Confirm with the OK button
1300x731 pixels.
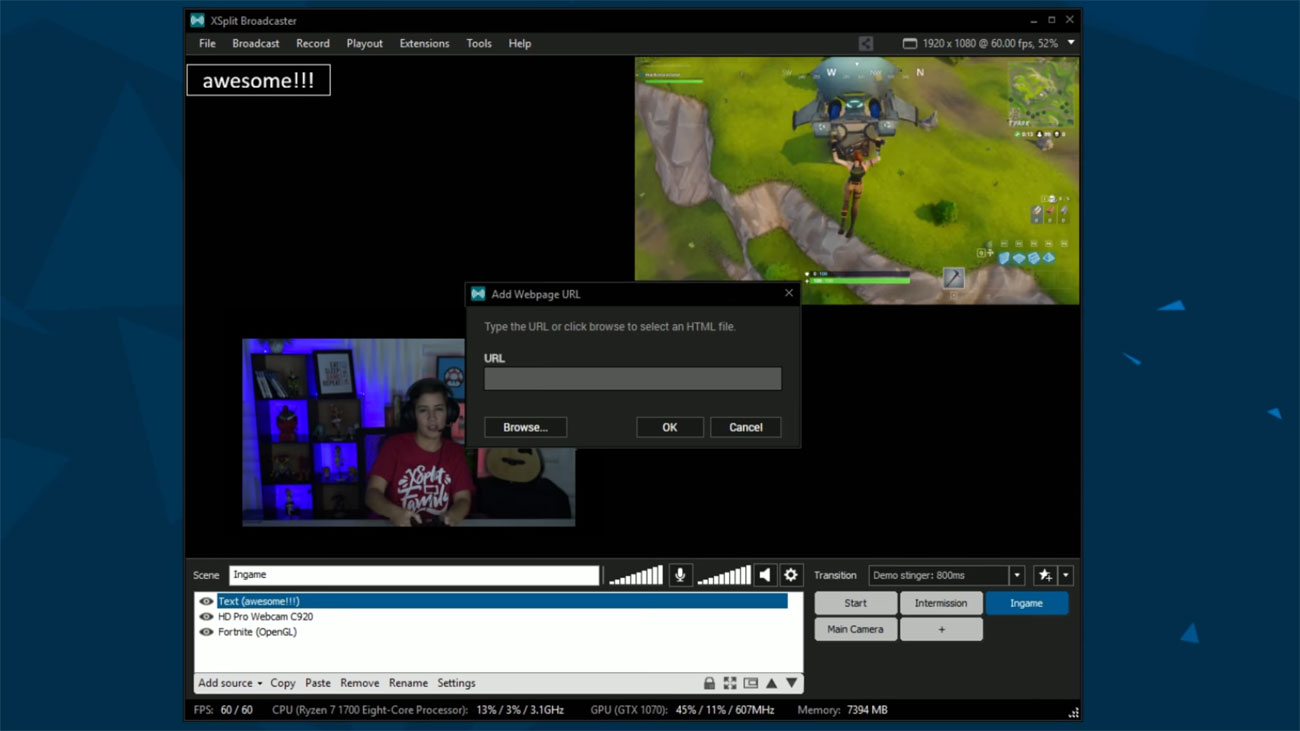(670, 427)
